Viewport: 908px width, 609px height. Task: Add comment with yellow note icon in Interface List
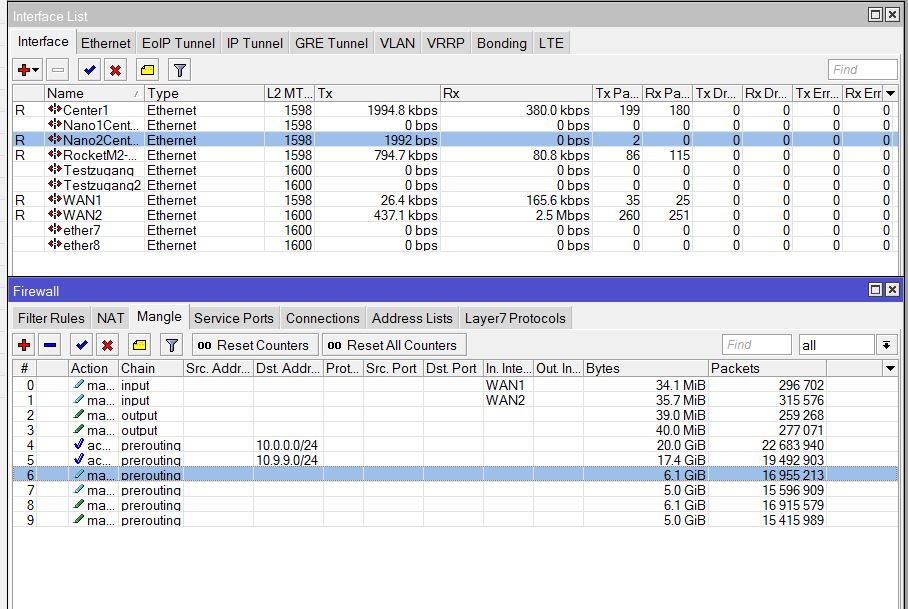point(147,70)
